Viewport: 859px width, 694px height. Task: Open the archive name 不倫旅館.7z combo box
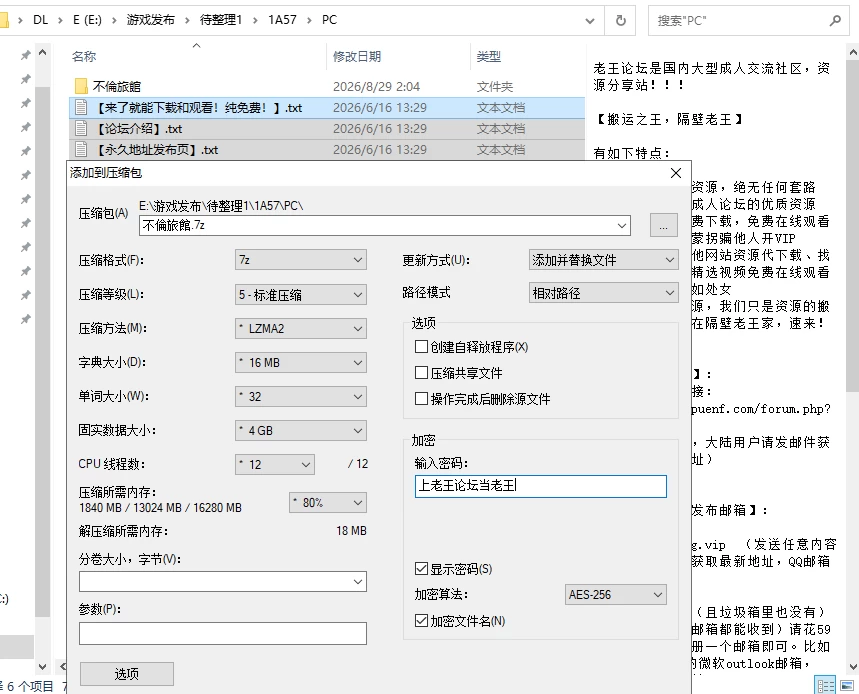[385, 225]
